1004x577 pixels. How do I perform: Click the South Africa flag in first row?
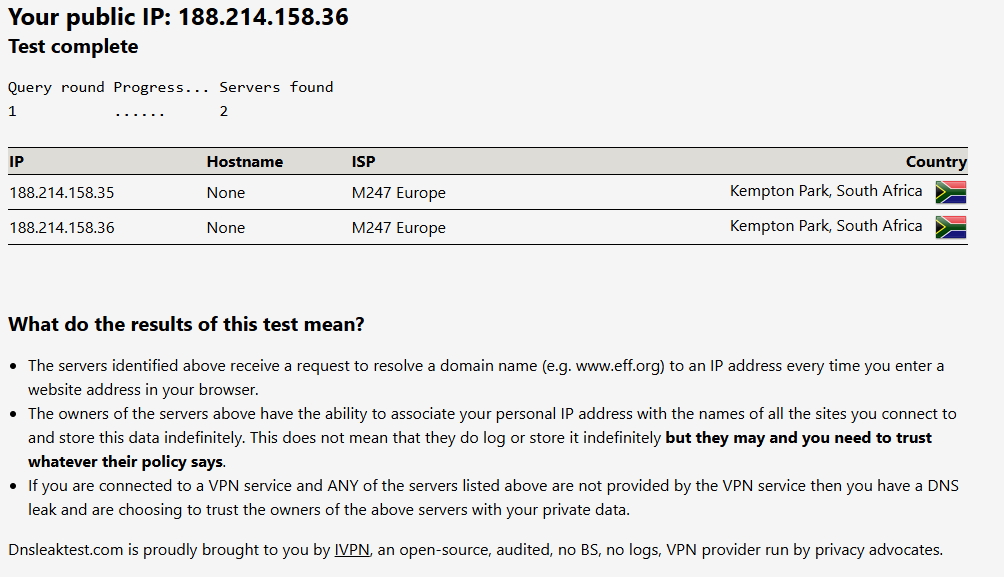(950, 192)
